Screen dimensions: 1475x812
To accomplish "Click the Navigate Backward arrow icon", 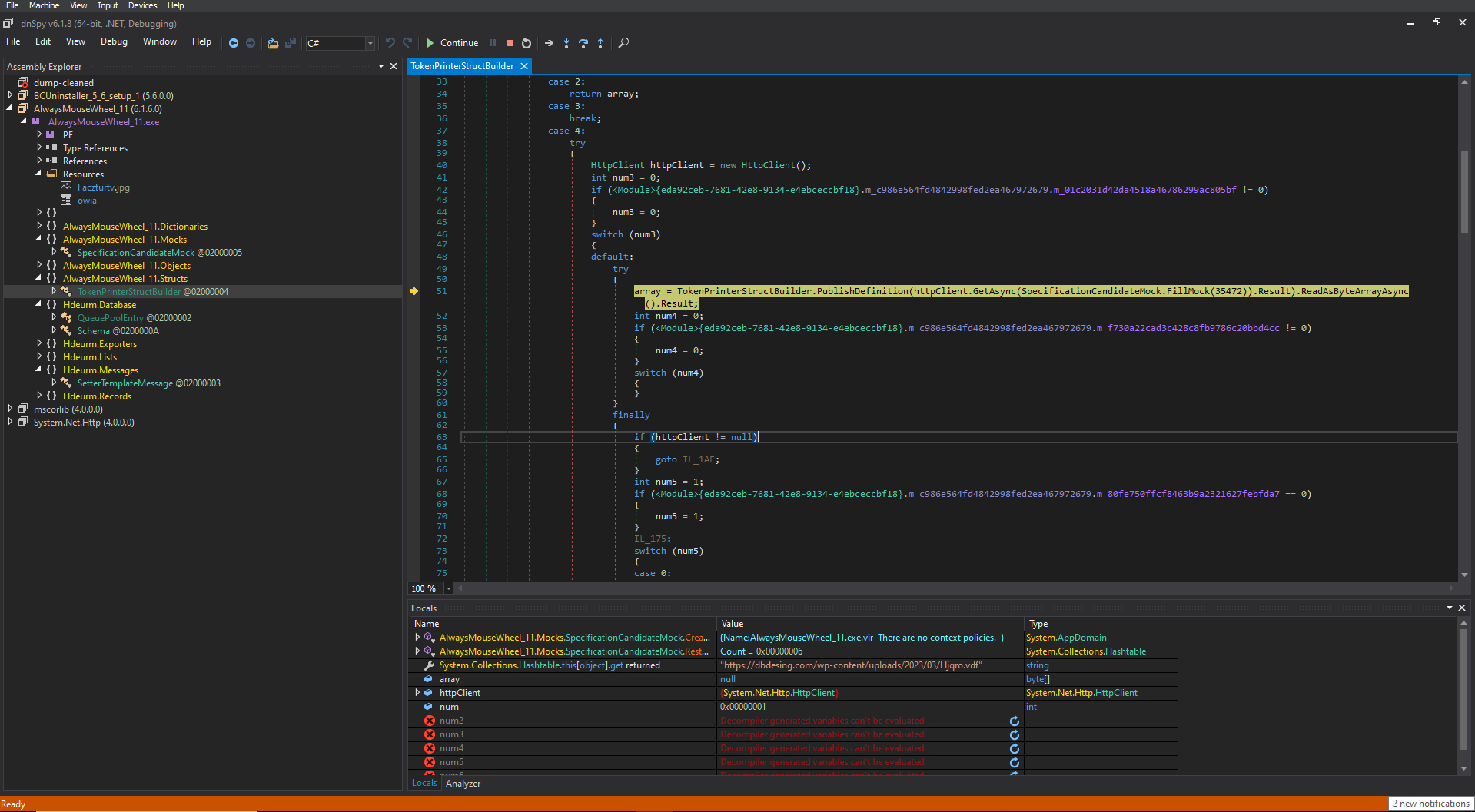I will click(234, 43).
